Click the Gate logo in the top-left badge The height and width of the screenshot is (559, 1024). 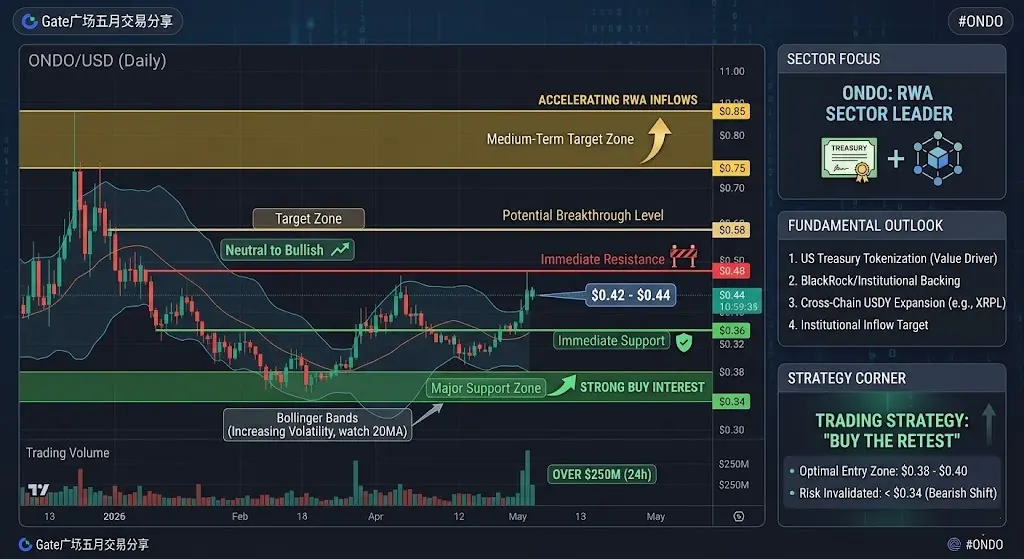pyautogui.click(x=29, y=22)
